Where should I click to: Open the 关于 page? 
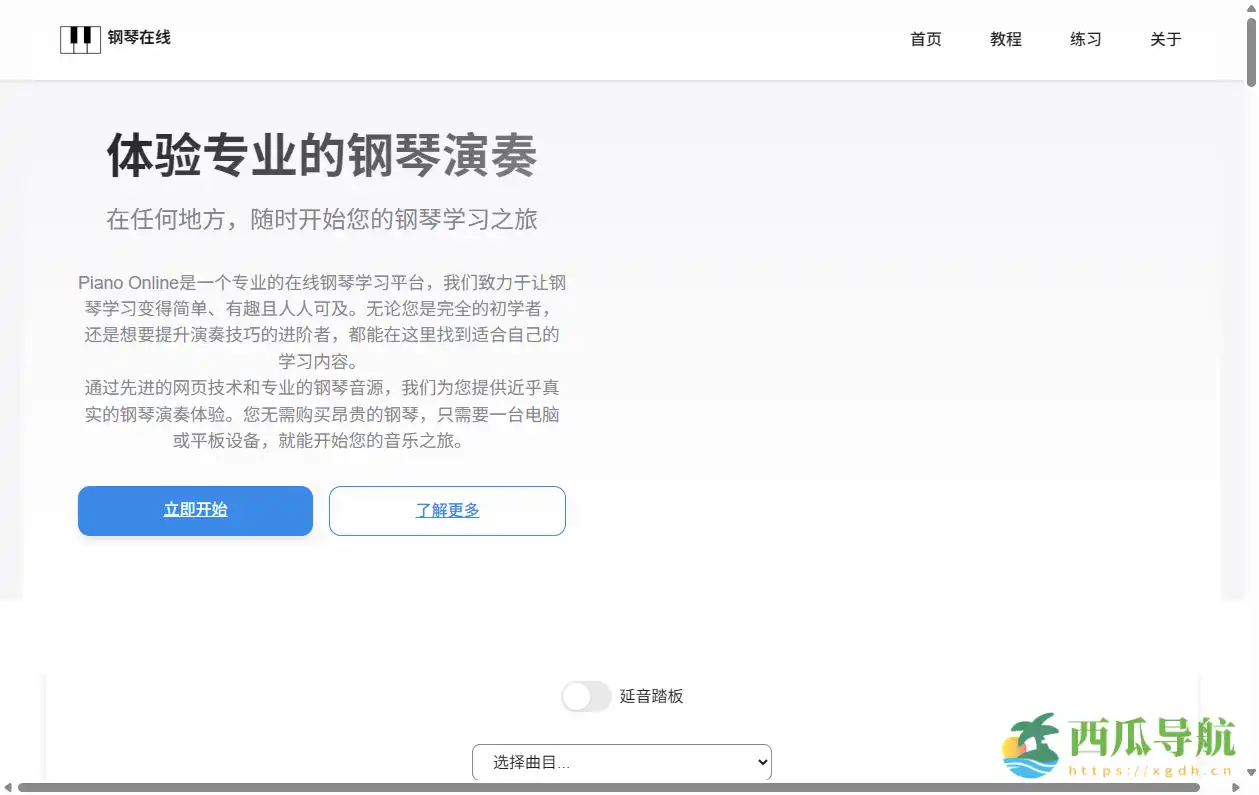(1164, 40)
